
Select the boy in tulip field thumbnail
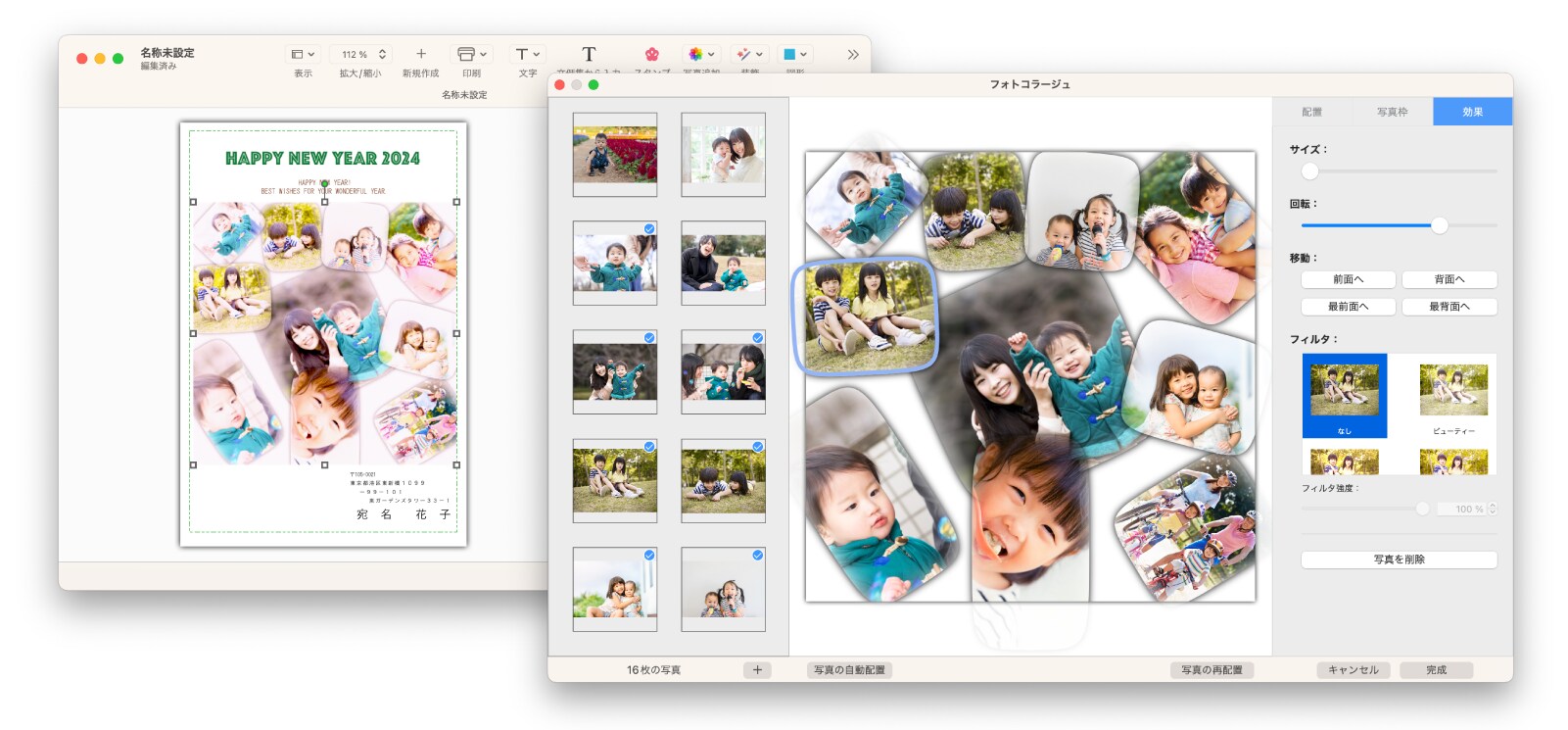[615, 155]
